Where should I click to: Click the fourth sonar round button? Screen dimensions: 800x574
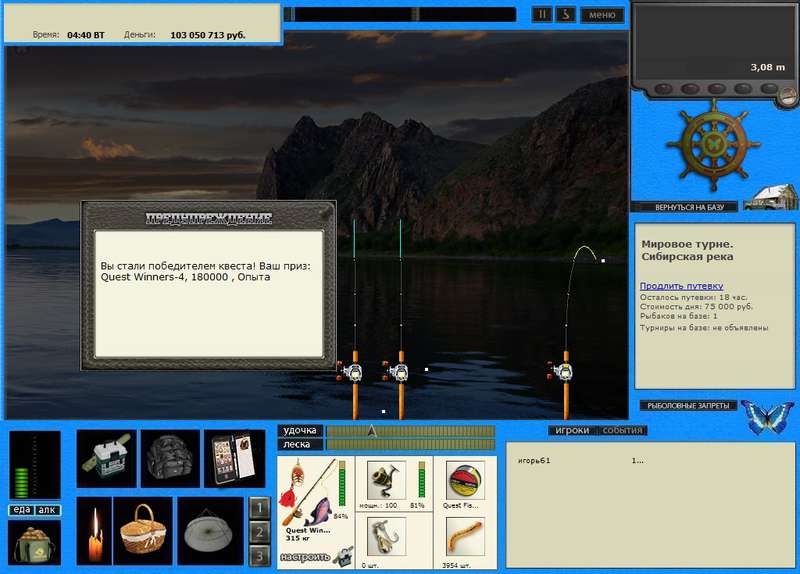[x=742, y=89]
